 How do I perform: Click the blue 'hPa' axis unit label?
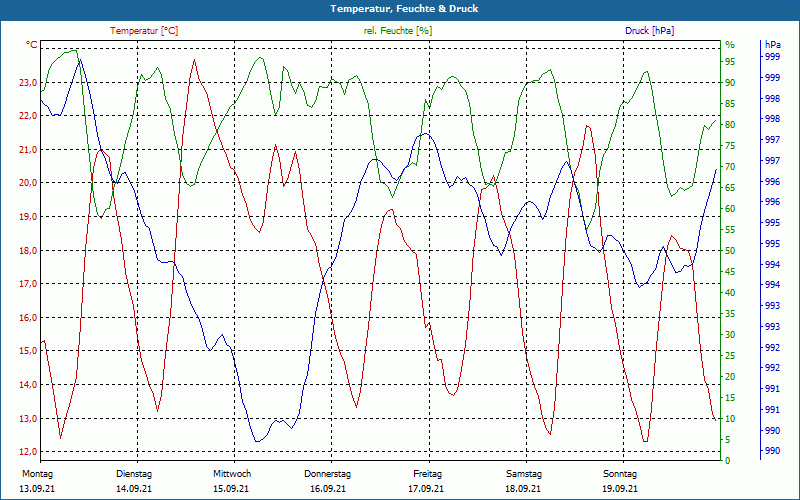pyautogui.click(x=772, y=45)
